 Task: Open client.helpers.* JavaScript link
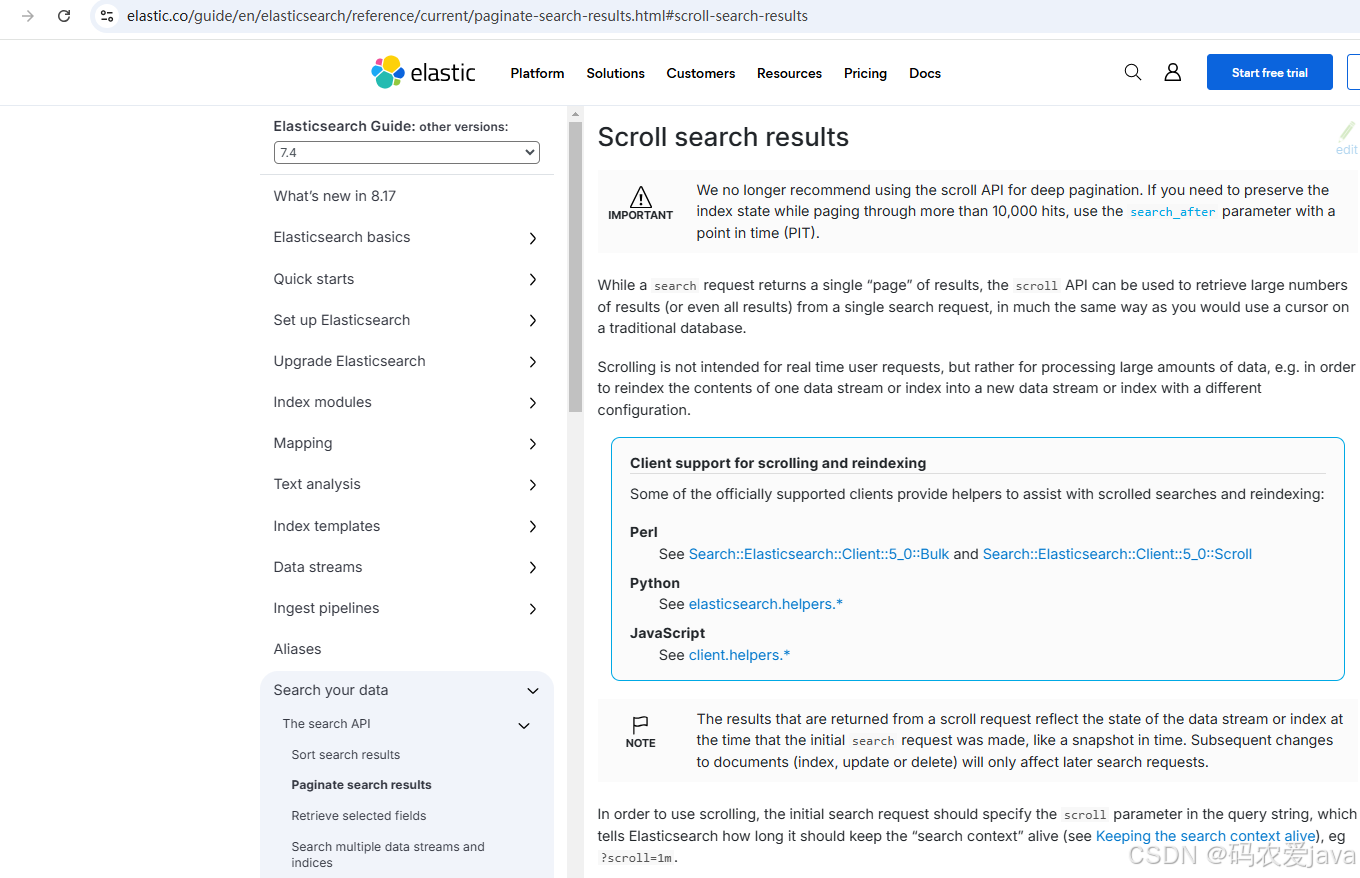click(740, 655)
